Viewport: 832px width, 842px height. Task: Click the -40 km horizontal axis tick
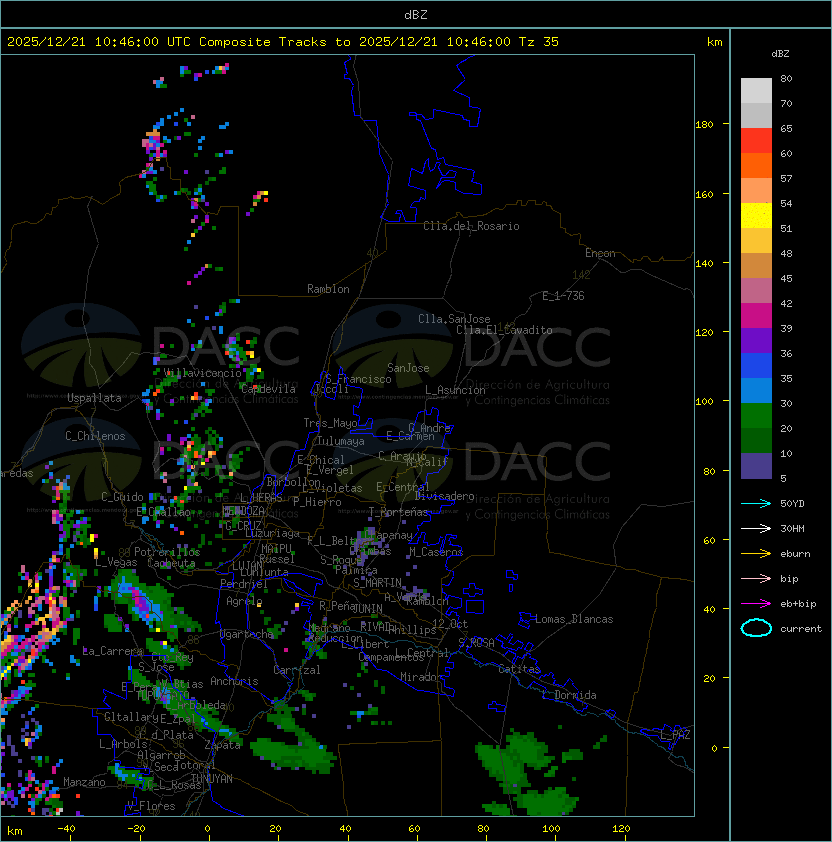coord(66,829)
